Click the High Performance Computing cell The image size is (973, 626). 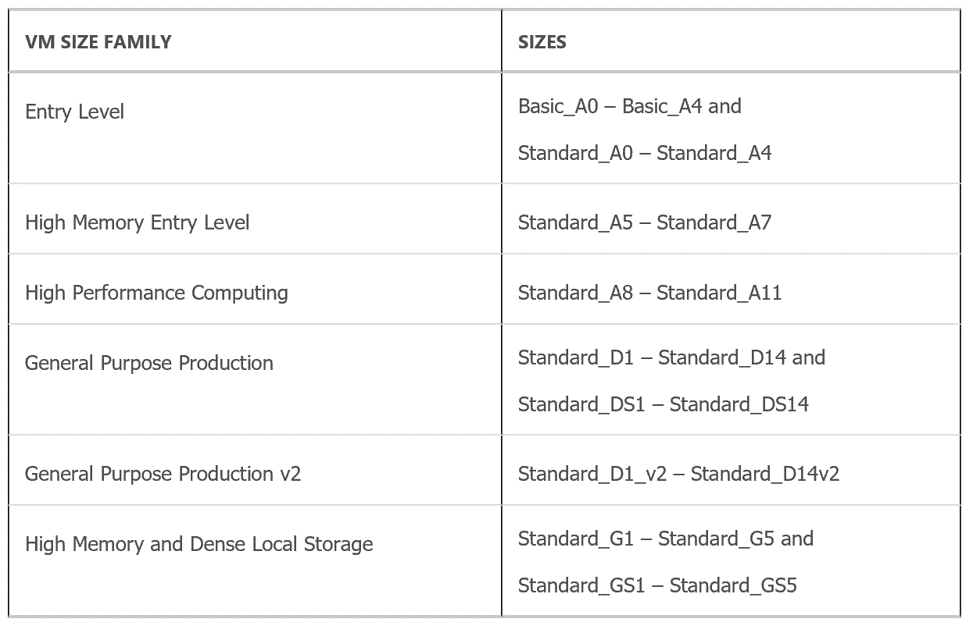pos(156,293)
